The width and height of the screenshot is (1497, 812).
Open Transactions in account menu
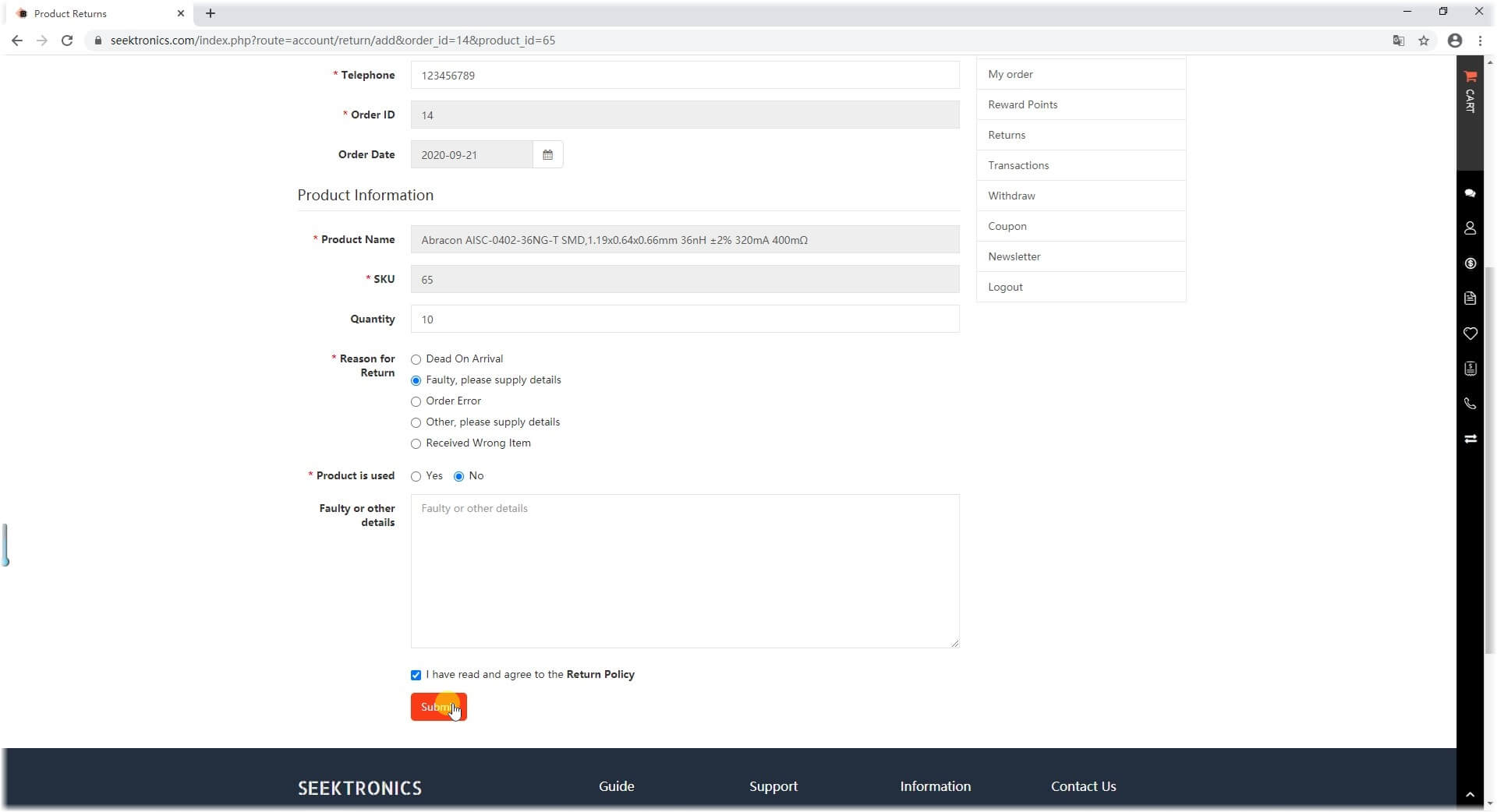1081,165
